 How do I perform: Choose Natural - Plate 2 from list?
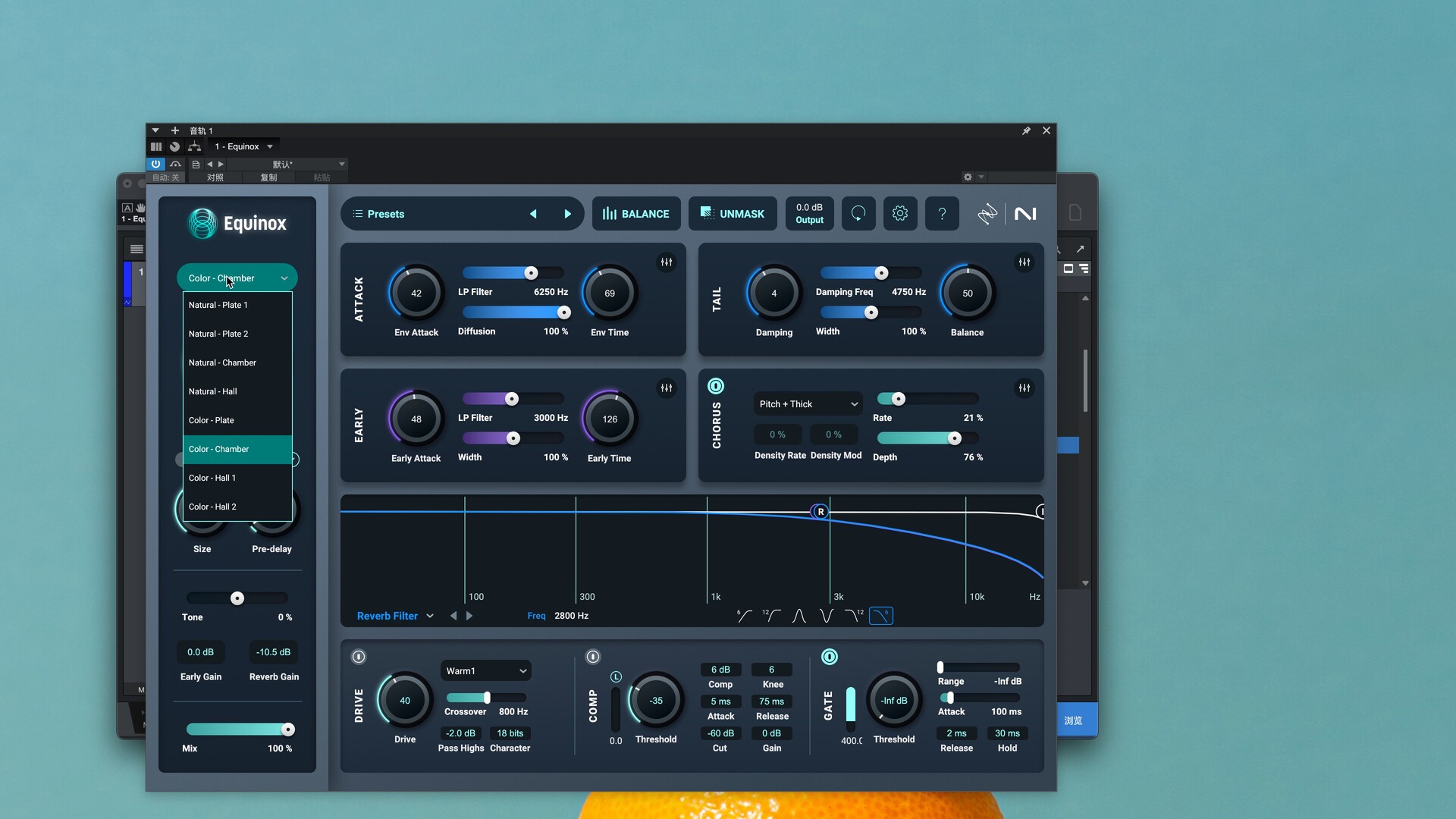(x=237, y=334)
